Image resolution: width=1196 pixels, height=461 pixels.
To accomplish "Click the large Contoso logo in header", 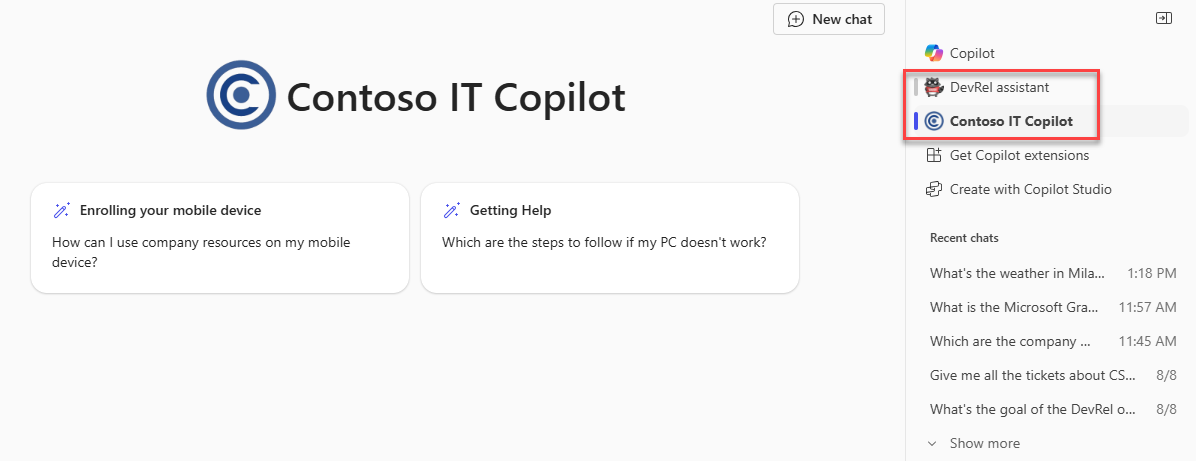I will (241, 95).
